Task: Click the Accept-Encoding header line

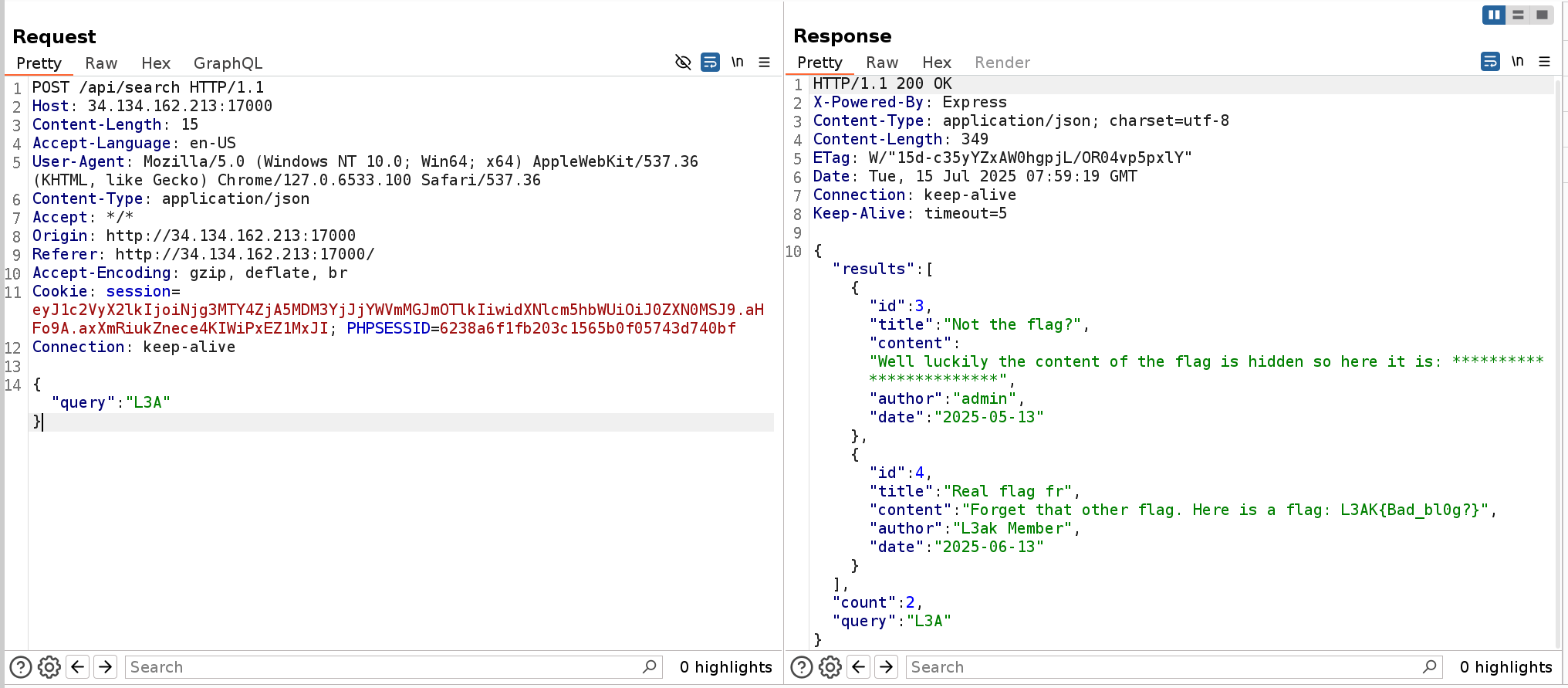Action: click(x=190, y=273)
